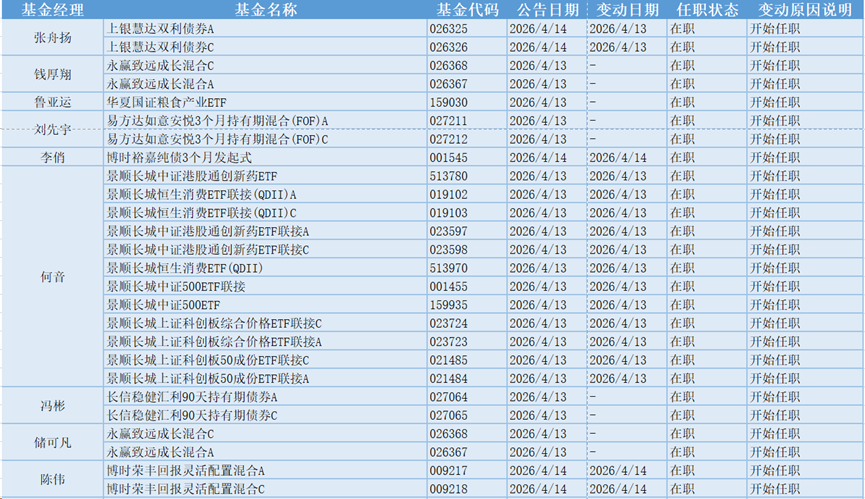Click the 基金经理 column header
This screenshot has width=865, height=499.
coord(52,9)
